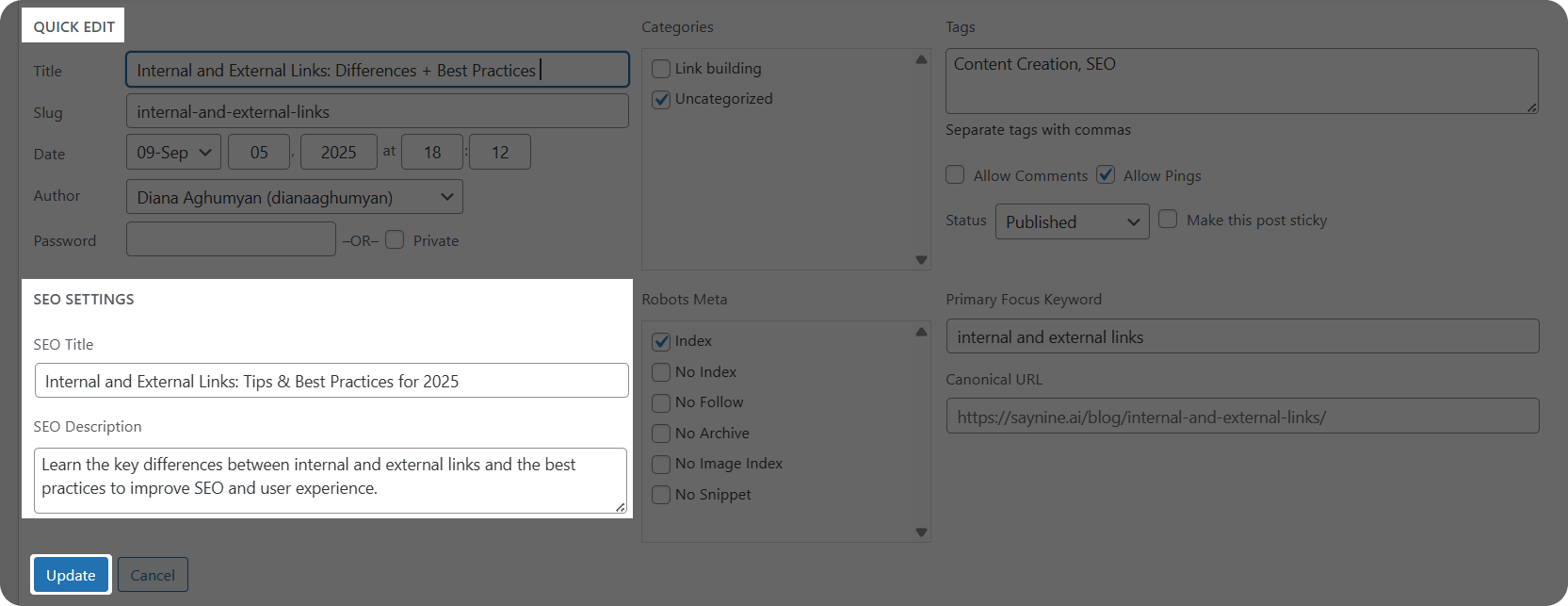Open the Status dropdown set to Published
Screen dimensions: 1568x606
tap(1072, 221)
